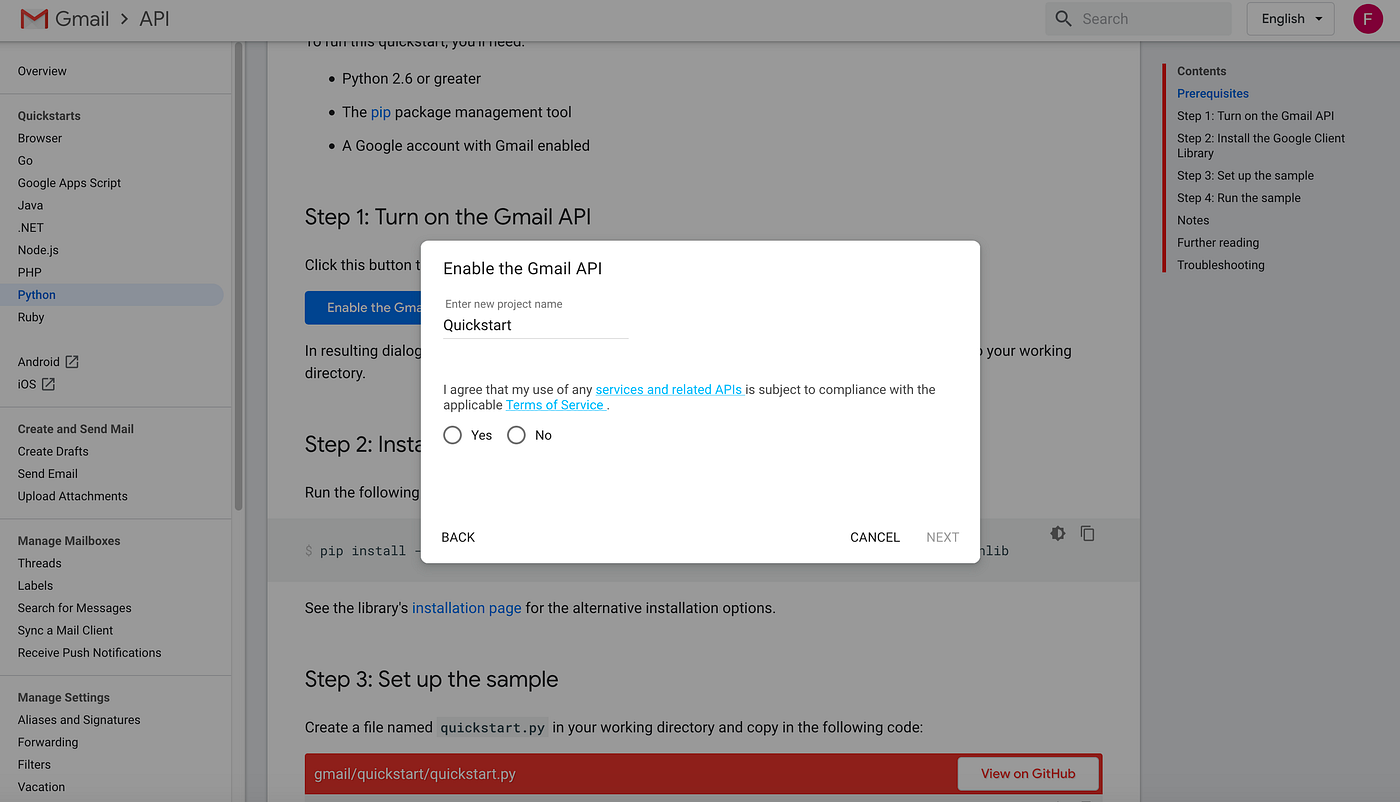Screen dimensions: 1400x802
Task: Open Send Email in sidebar
Action: (x=47, y=474)
